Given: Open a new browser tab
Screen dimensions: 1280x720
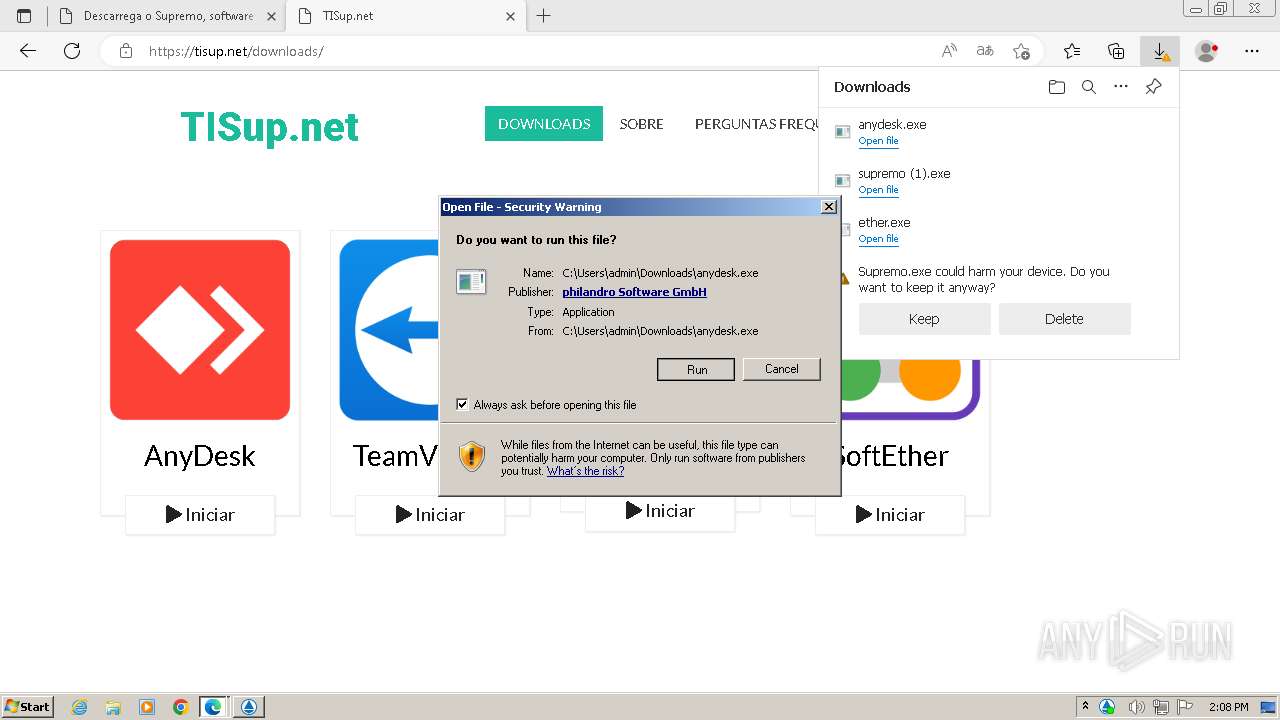Looking at the screenshot, I should (543, 16).
